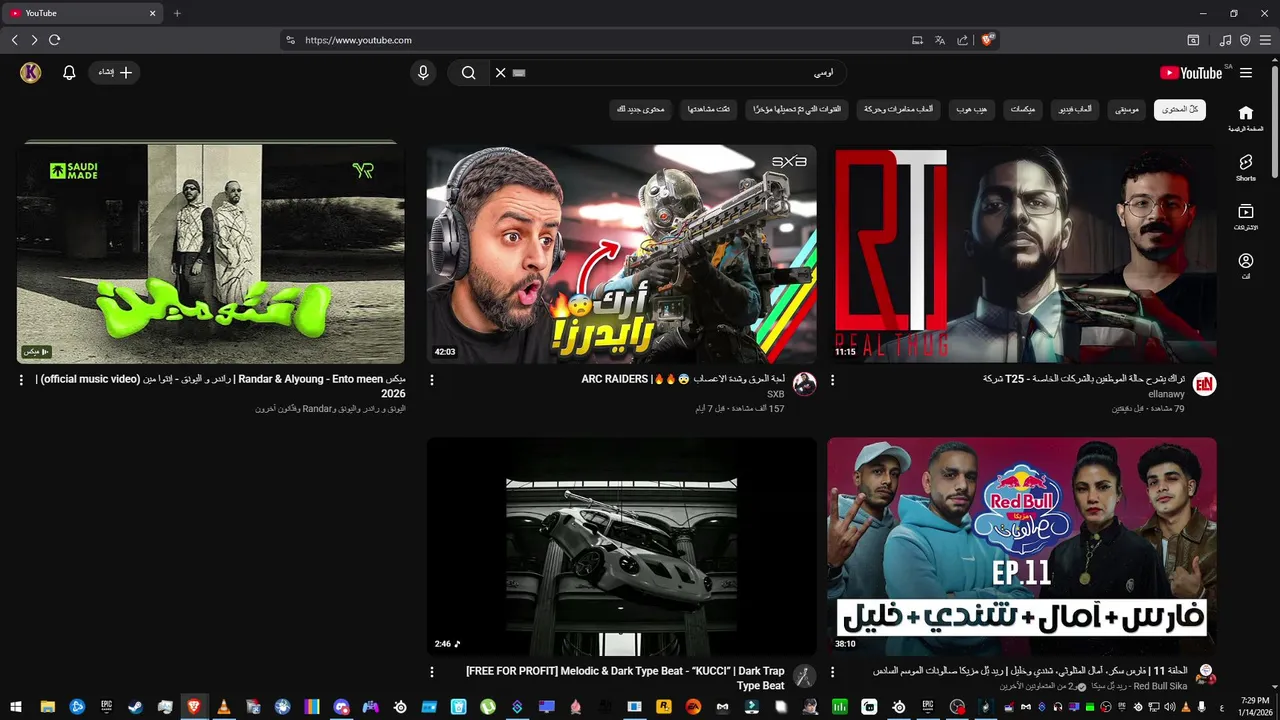Select the 'ألعاب مغامرات وحركة' filter chip
This screenshot has width=1280, height=720.
(x=899, y=109)
